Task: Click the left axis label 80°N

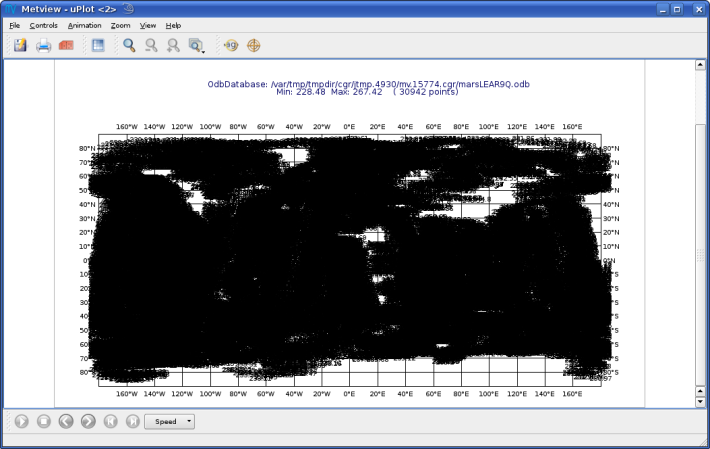Action: coord(87,148)
